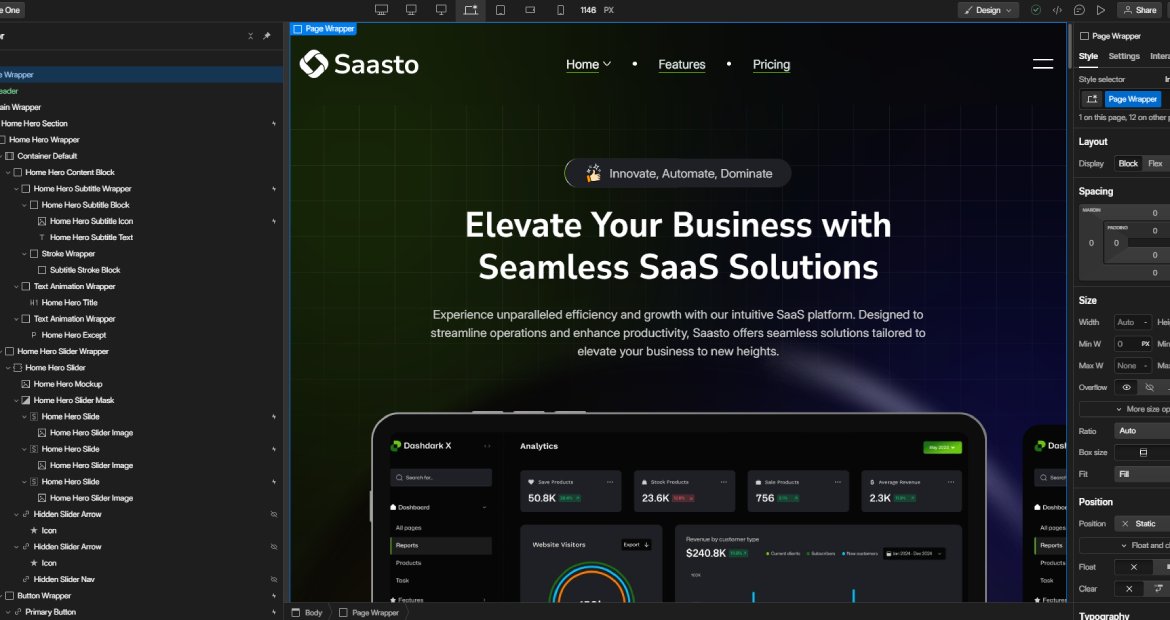Open the hamburger menu in Saasto header
Image resolution: width=1170 pixels, height=620 pixels.
click(1042, 64)
